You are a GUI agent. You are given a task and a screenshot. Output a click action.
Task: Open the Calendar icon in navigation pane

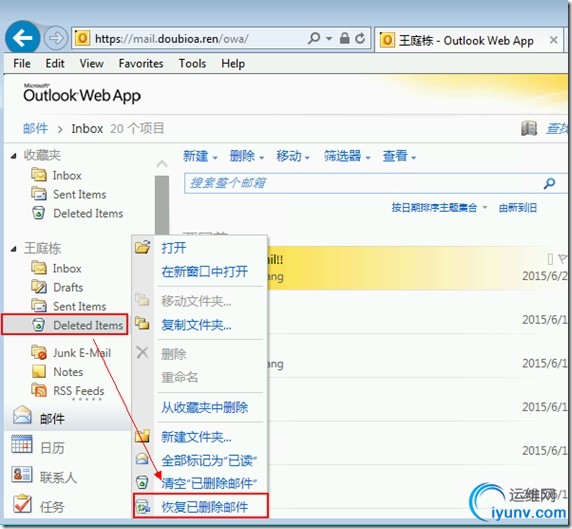pos(22,444)
